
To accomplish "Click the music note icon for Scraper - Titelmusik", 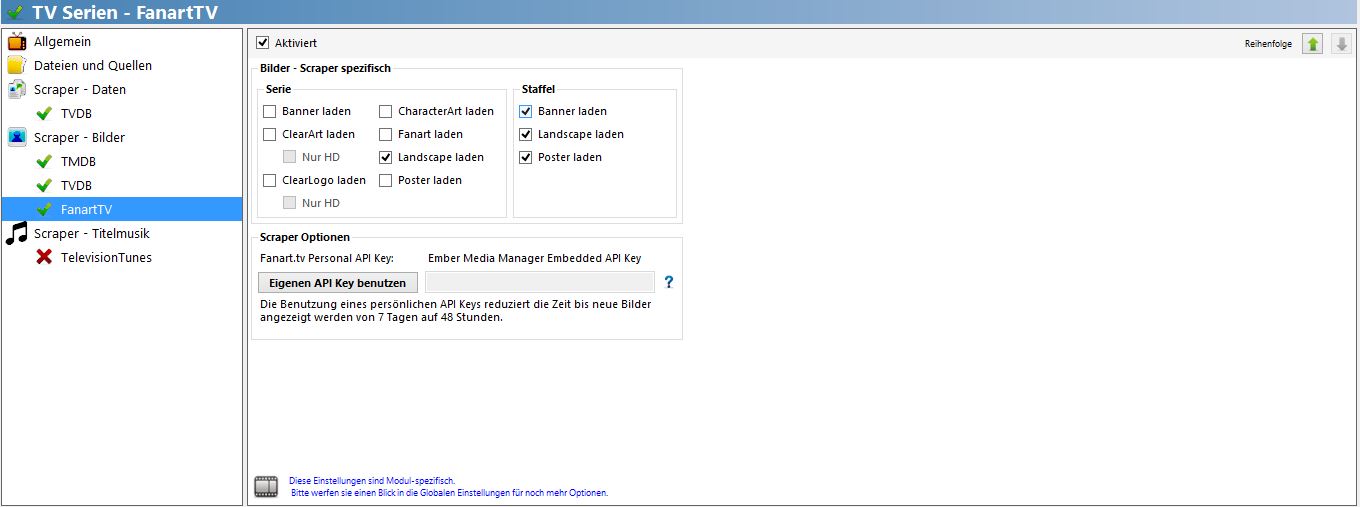I will [16, 234].
